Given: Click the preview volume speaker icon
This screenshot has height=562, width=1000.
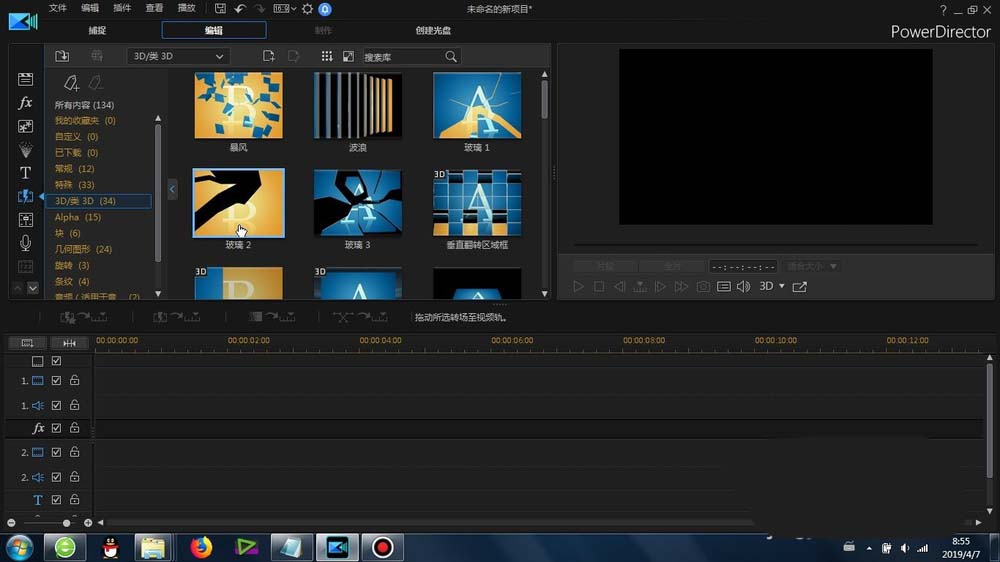Looking at the screenshot, I should 744,286.
